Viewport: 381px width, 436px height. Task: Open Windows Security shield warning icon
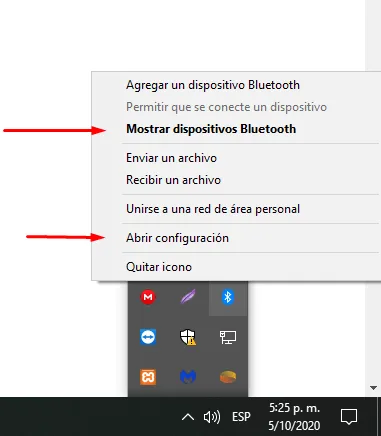188,337
